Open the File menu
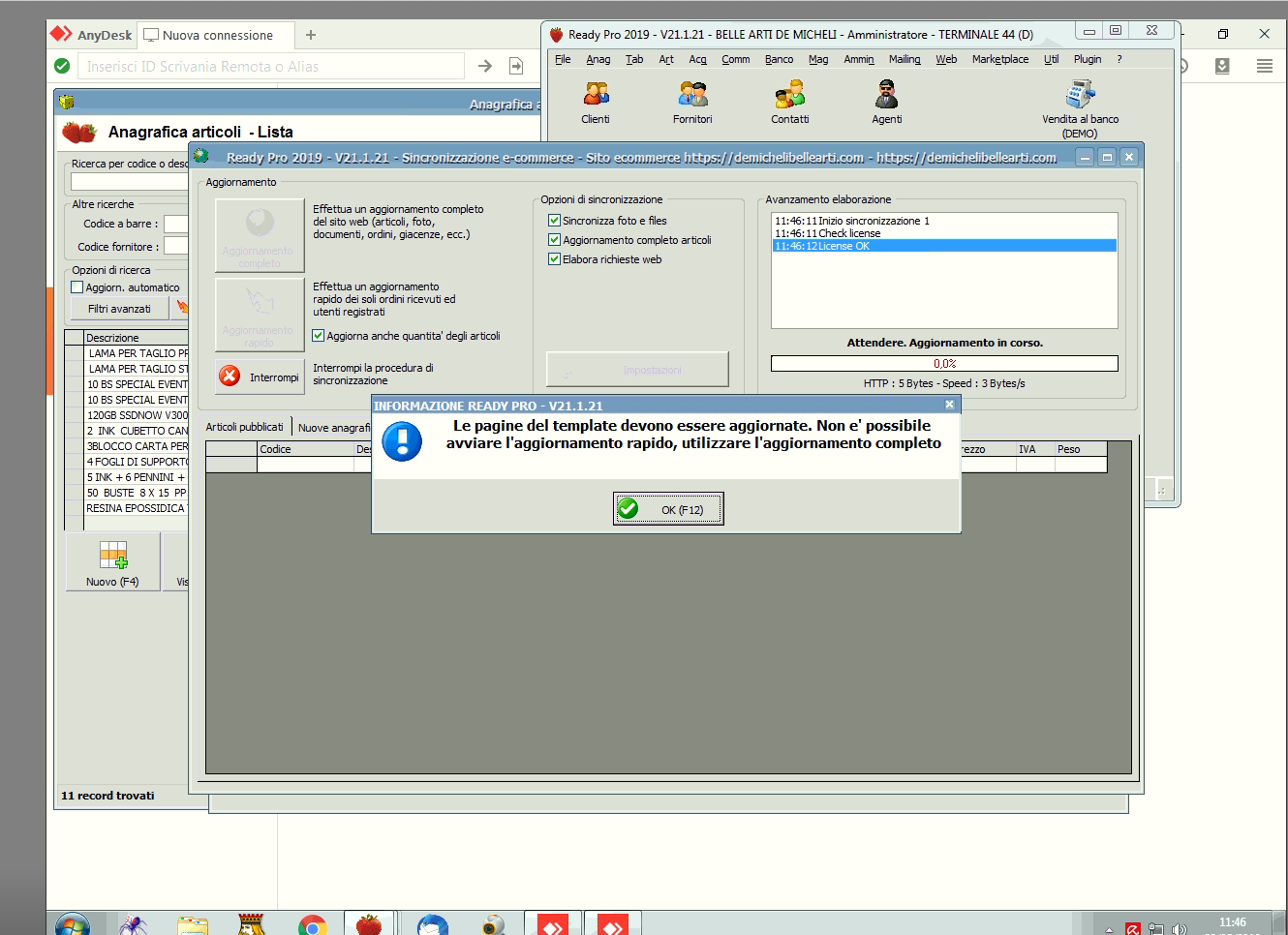Screen dimensions: 1288x935 coord(563,59)
